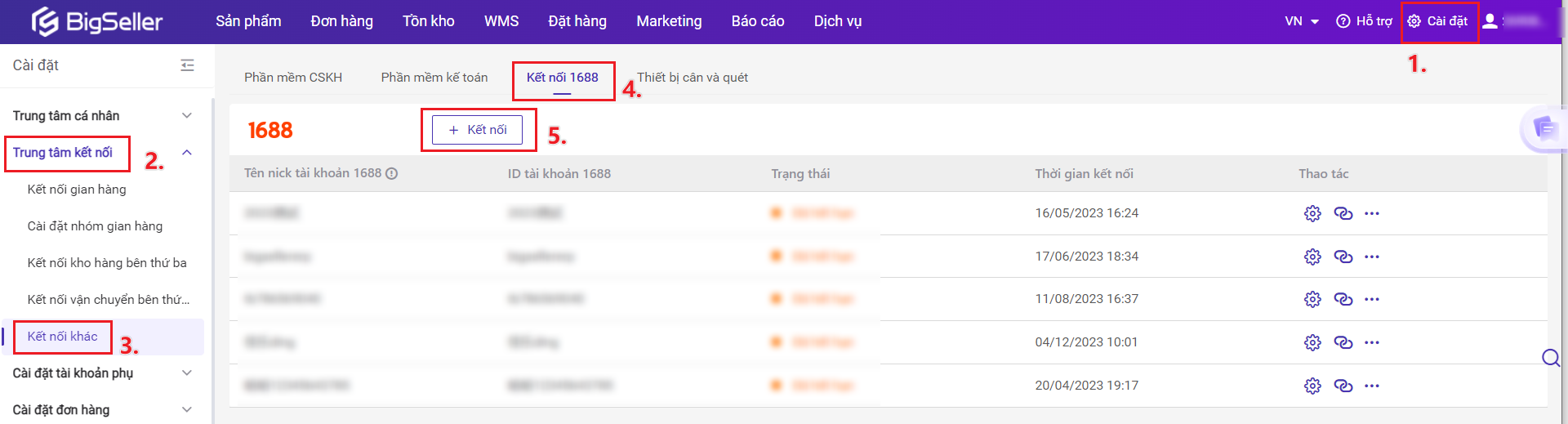Select Cài đặt đơn hàng sidebar label
This screenshot has height=424, width=1568.
61,410
